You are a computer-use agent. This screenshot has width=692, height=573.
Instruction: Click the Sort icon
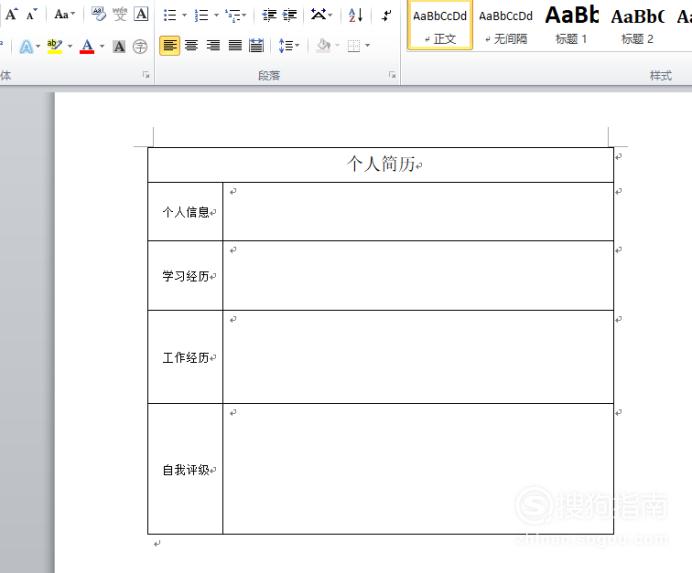[x=356, y=15]
